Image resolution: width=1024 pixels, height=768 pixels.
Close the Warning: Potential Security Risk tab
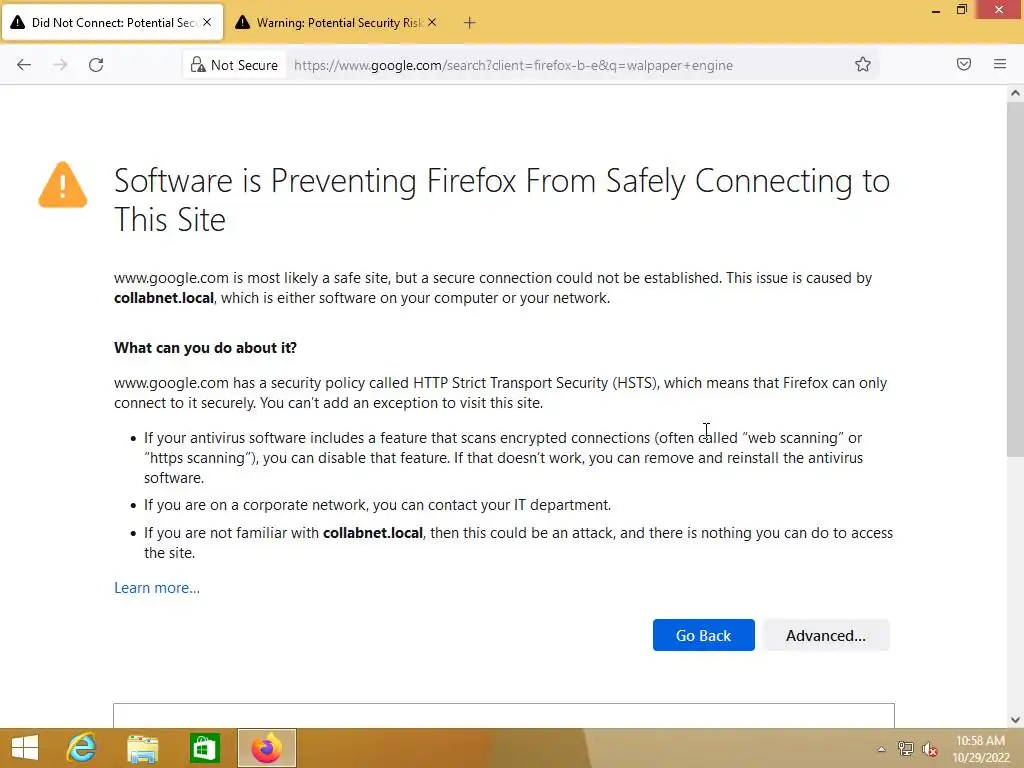432,22
